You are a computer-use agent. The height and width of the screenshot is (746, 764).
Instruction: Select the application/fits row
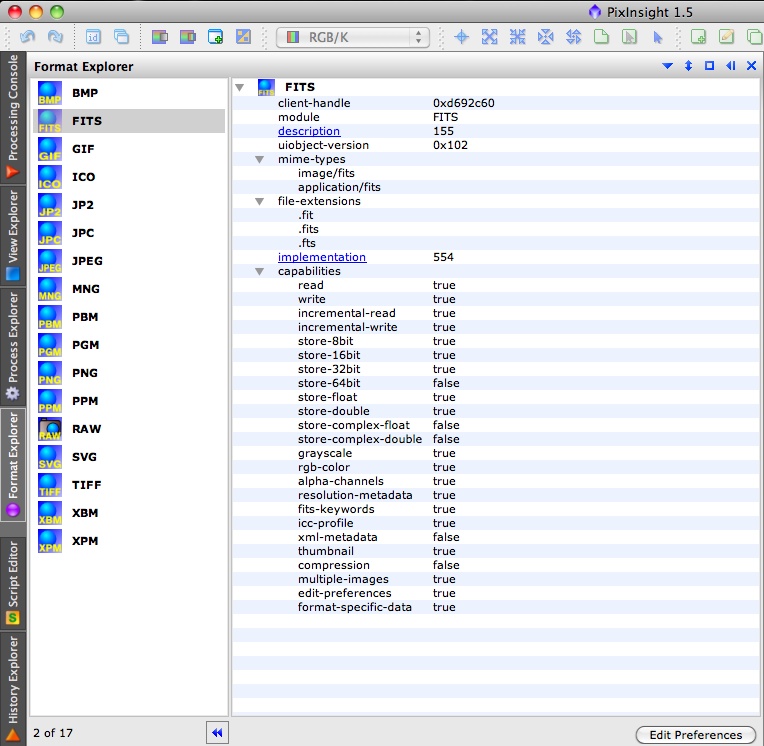click(496, 187)
